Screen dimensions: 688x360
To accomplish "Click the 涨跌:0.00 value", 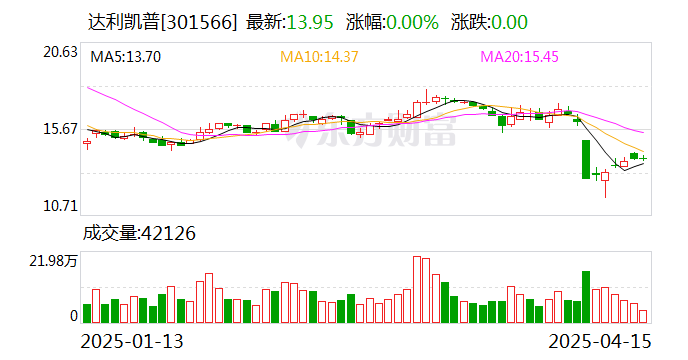I will (x=489, y=22).
